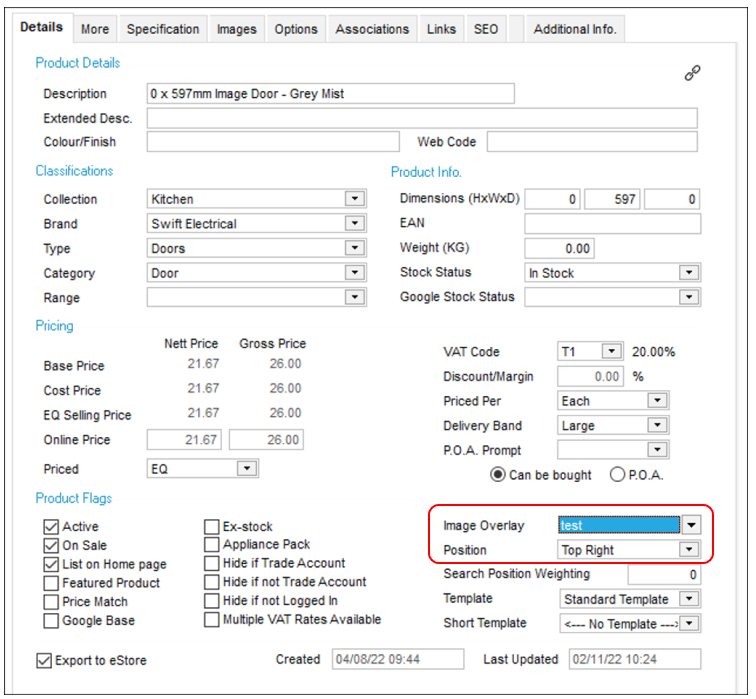
Task: Click the Last Updated date field
Action: pos(635,659)
